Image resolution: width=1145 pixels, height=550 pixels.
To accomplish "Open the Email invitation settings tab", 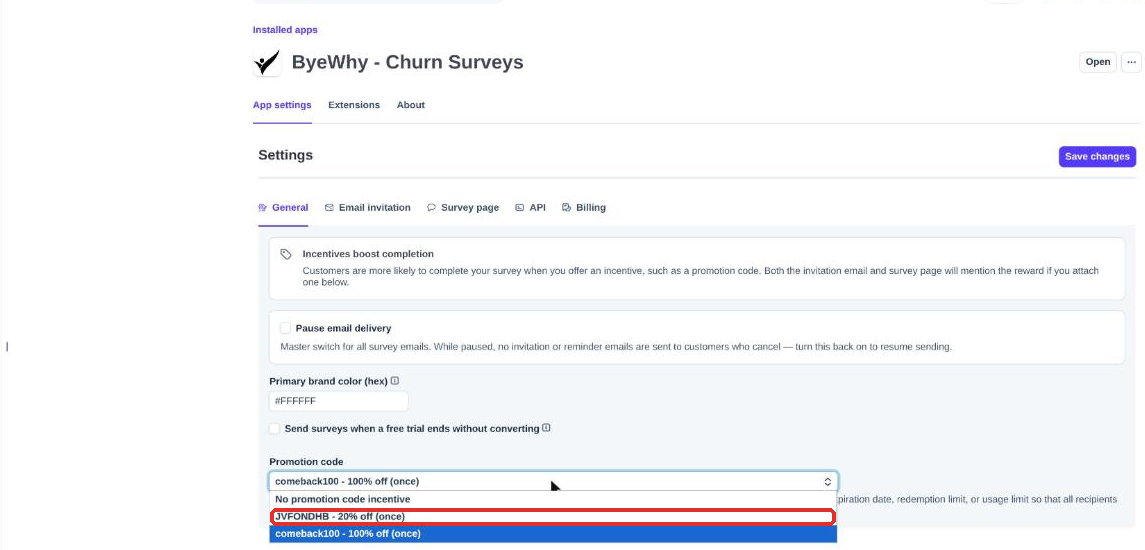I will click(x=368, y=207).
